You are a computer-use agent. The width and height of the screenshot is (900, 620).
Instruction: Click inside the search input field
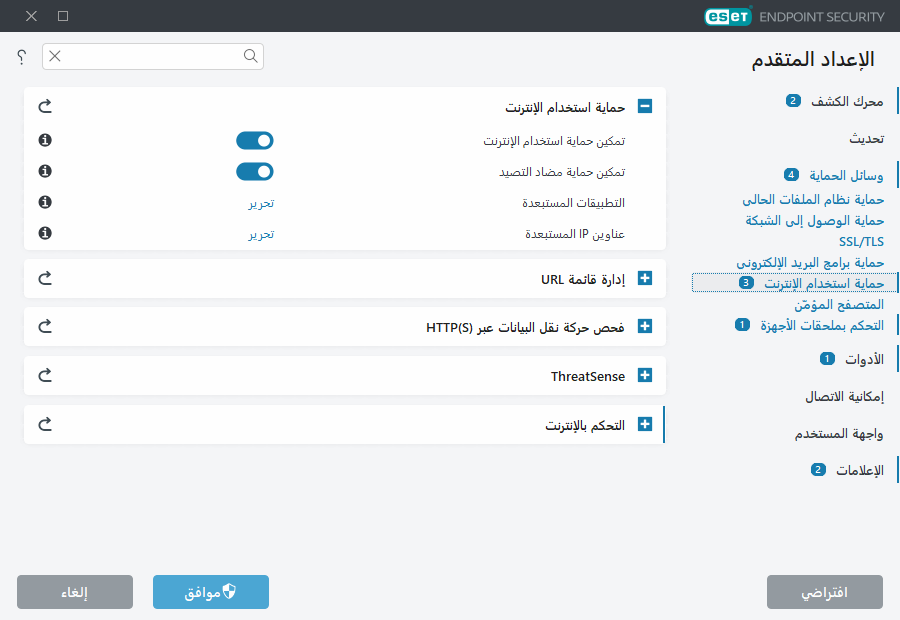coord(150,57)
